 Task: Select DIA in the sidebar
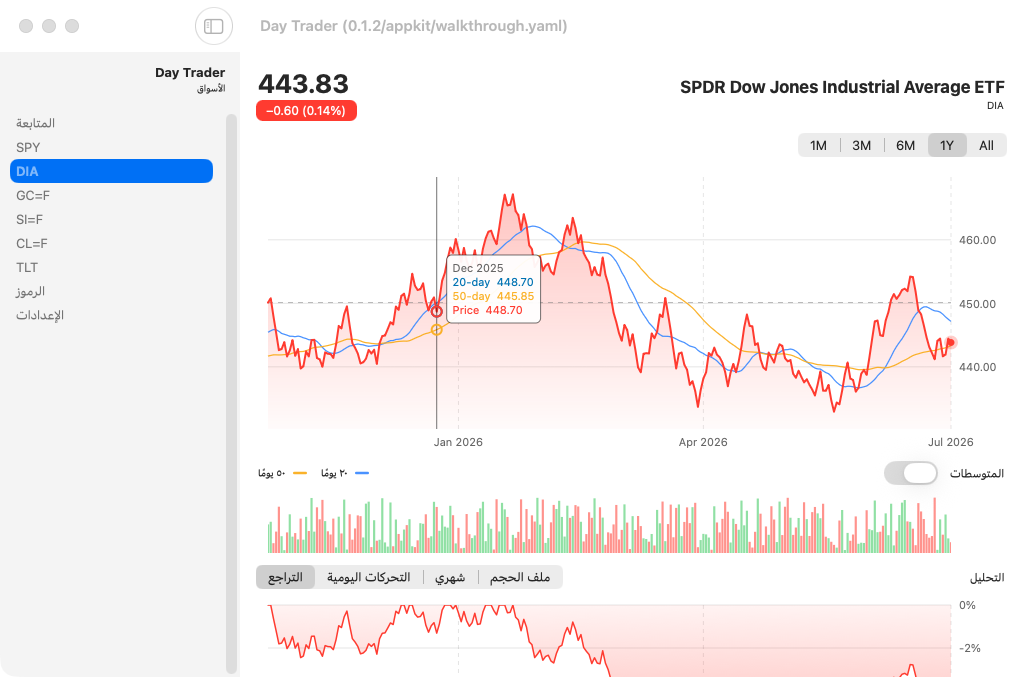[111, 171]
